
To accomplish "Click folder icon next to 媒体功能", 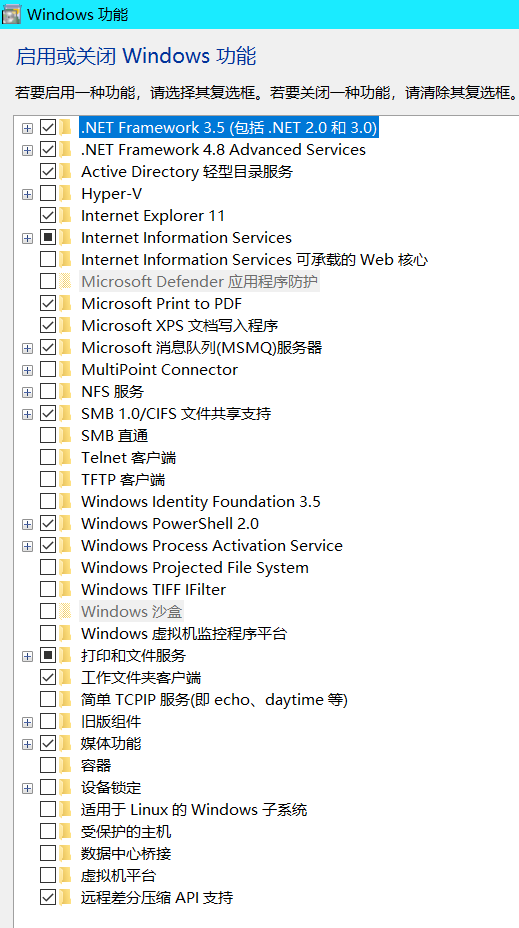I will [x=66, y=743].
